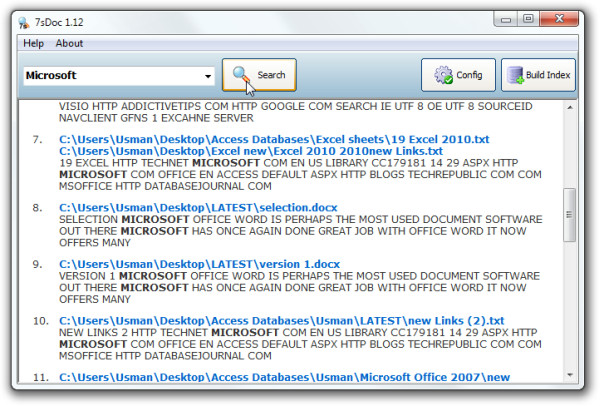Open the version 1.docx result link
This screenshot has height=406, width=600.
(199, 264)
